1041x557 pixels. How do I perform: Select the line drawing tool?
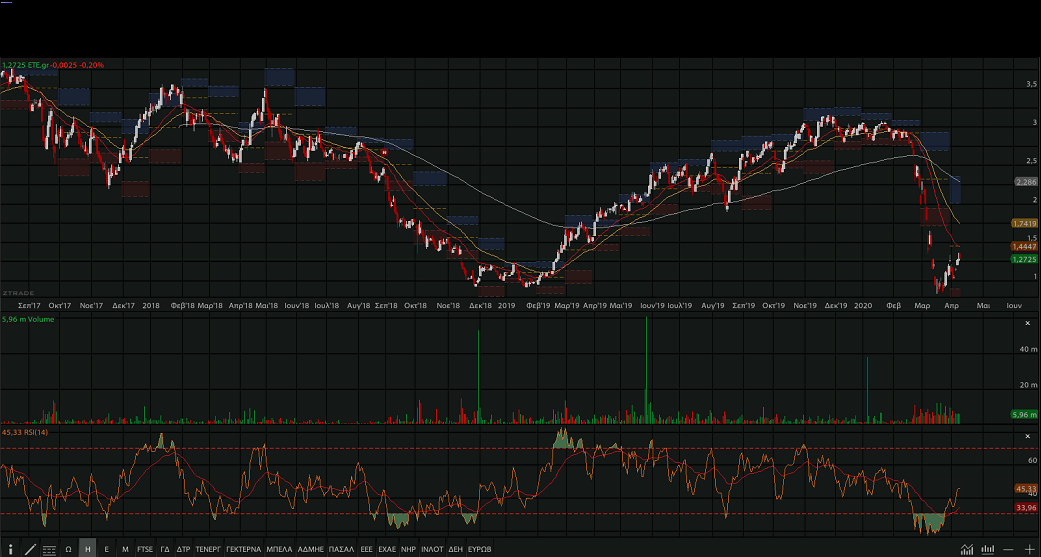pos(30,549)
